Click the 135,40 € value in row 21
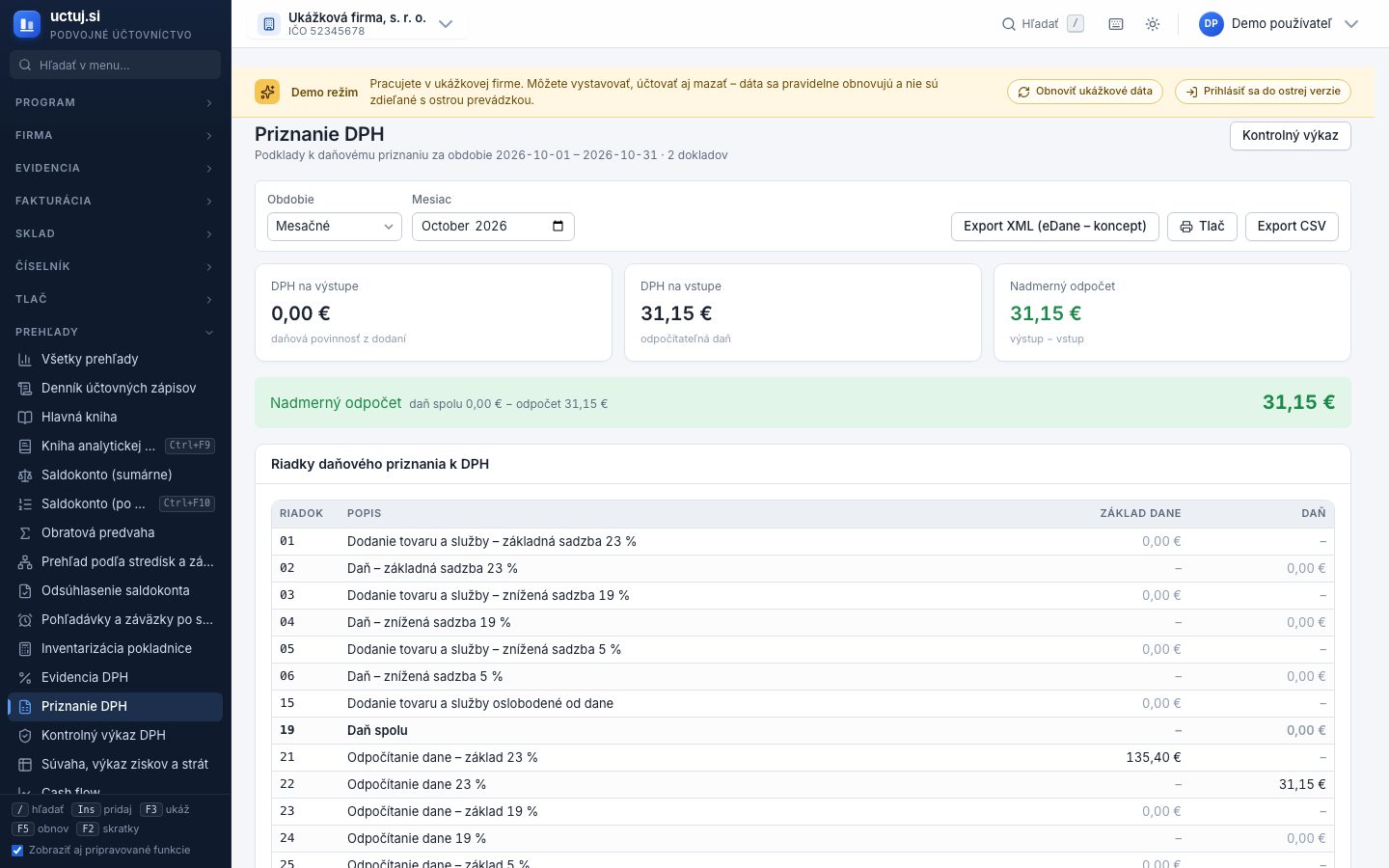The image size is (1389, 868). (x=1153, y=757)
